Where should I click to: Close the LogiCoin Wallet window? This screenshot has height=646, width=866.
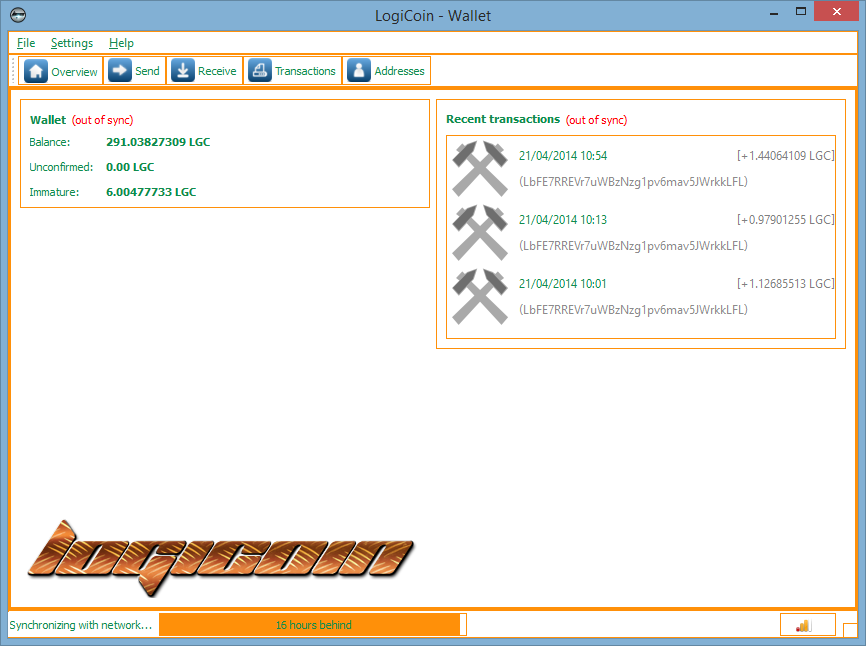[x=837, y=12]
